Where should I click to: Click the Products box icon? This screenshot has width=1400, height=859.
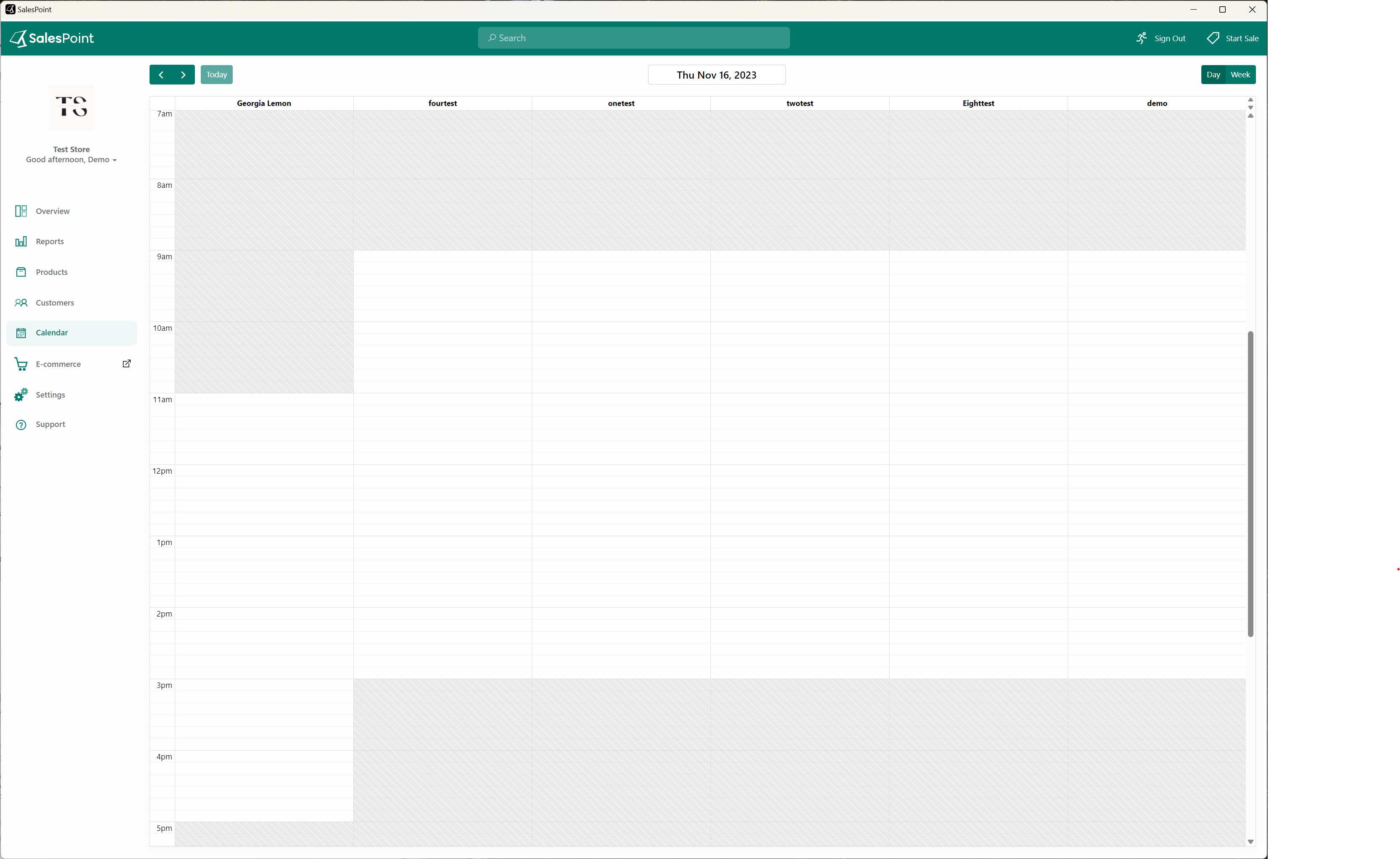click(21, 272)
